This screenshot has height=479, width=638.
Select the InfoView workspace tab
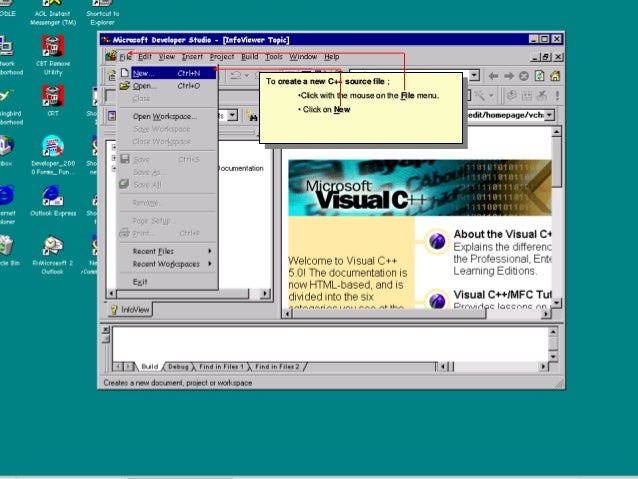[x=130, y=310]
